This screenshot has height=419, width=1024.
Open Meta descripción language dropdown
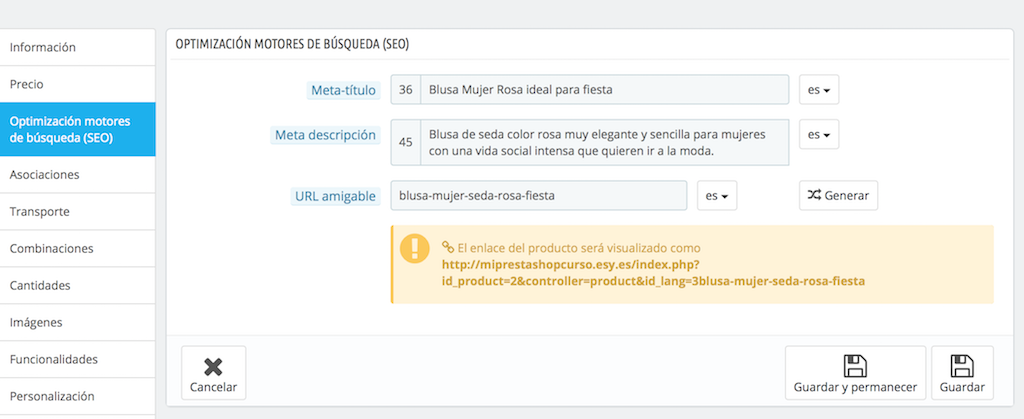click(819, 134)
